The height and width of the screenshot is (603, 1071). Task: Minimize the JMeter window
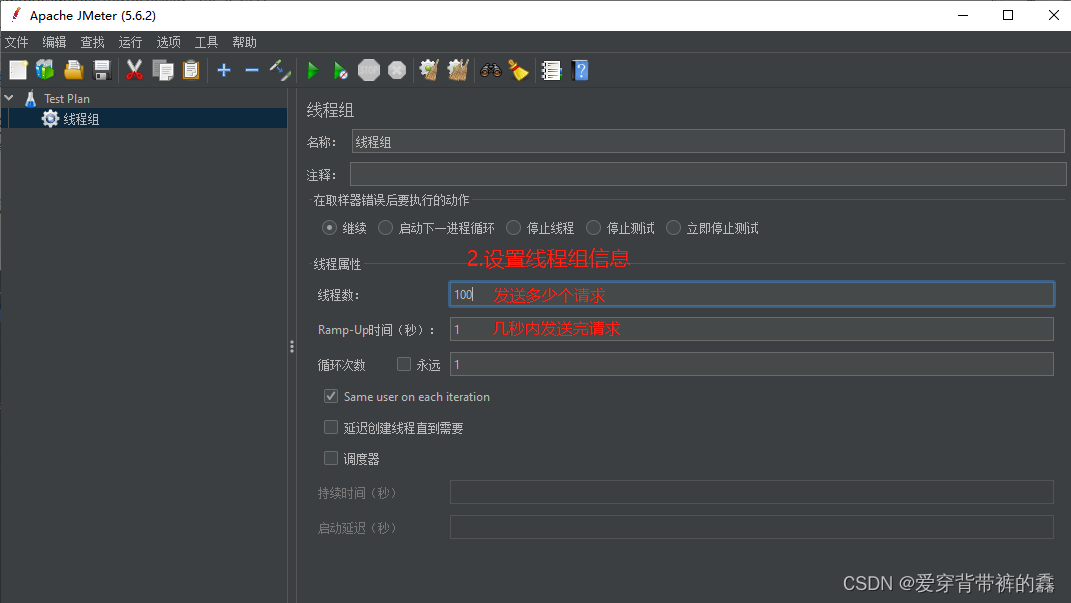click(x=963, y=15)
